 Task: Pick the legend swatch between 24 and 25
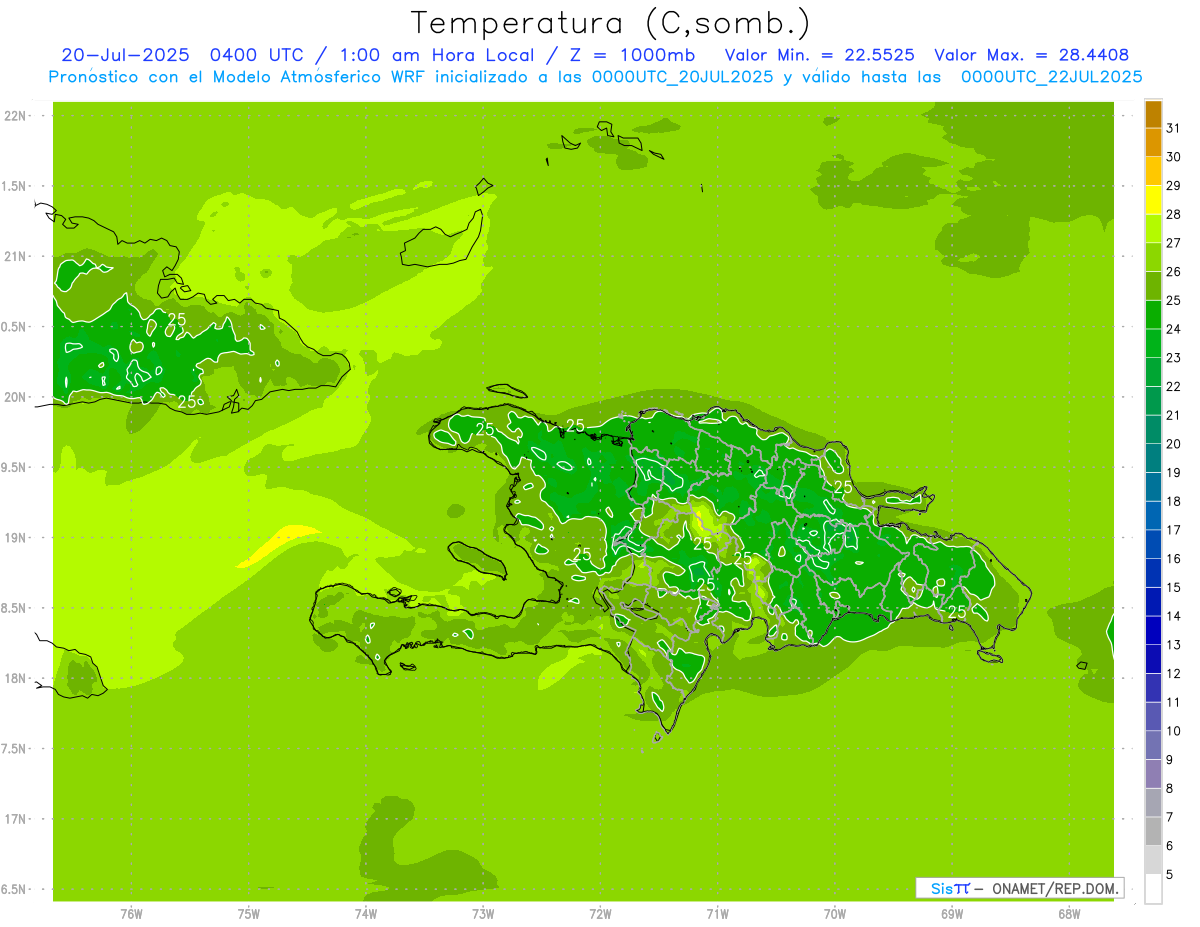point(1153,315)
